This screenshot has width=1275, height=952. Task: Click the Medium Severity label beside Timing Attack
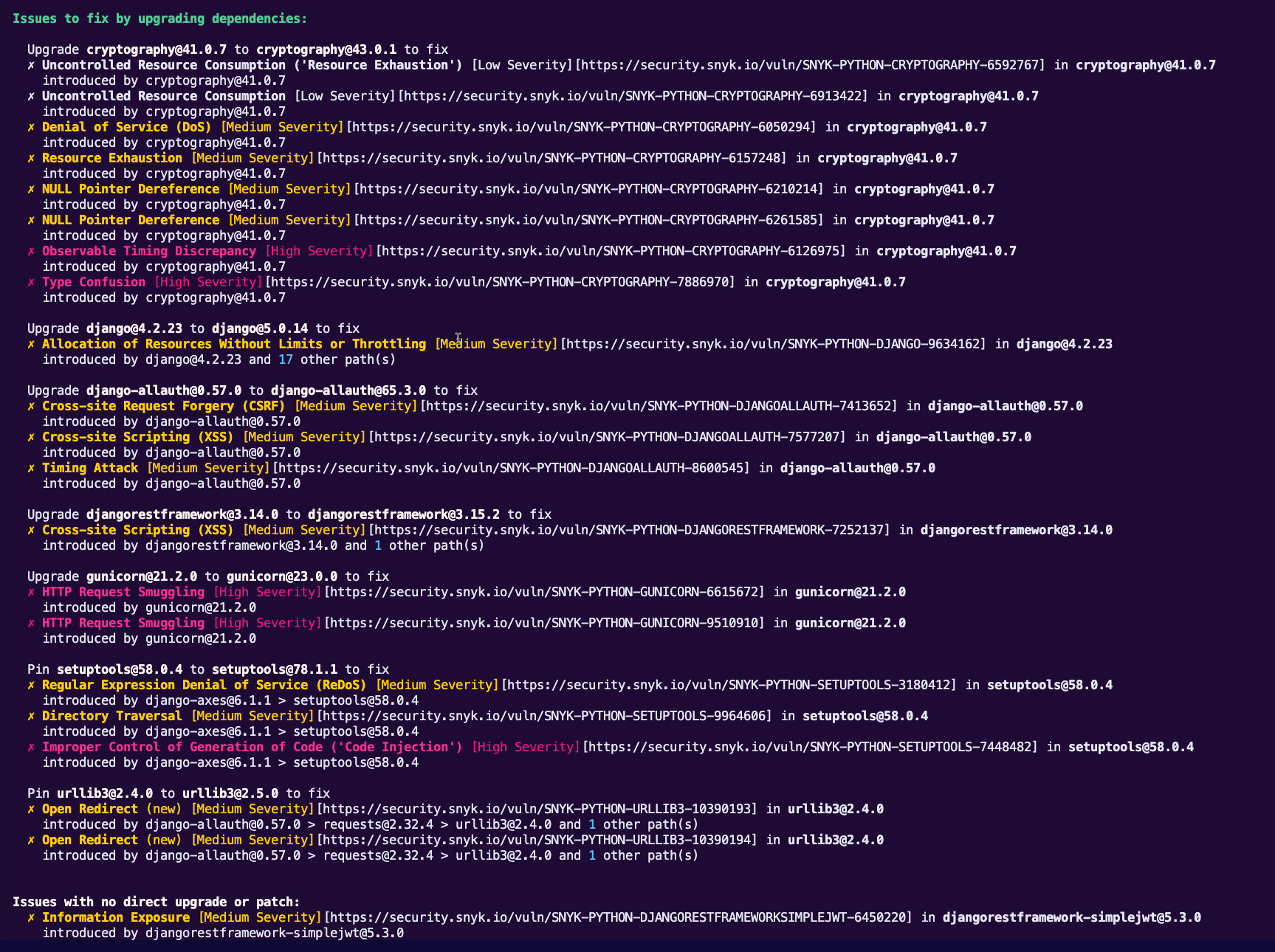click(x=208, y=468)
